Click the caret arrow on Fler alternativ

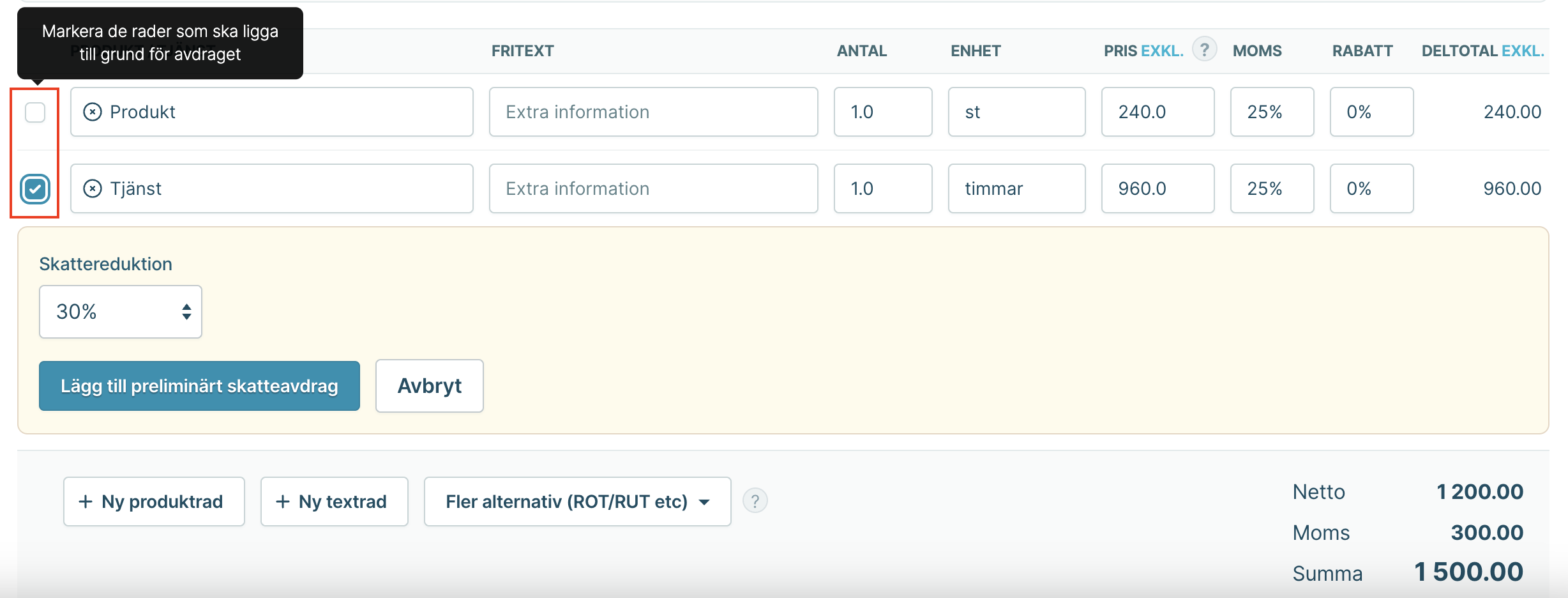pyautogui.click(x=704, y=502)
